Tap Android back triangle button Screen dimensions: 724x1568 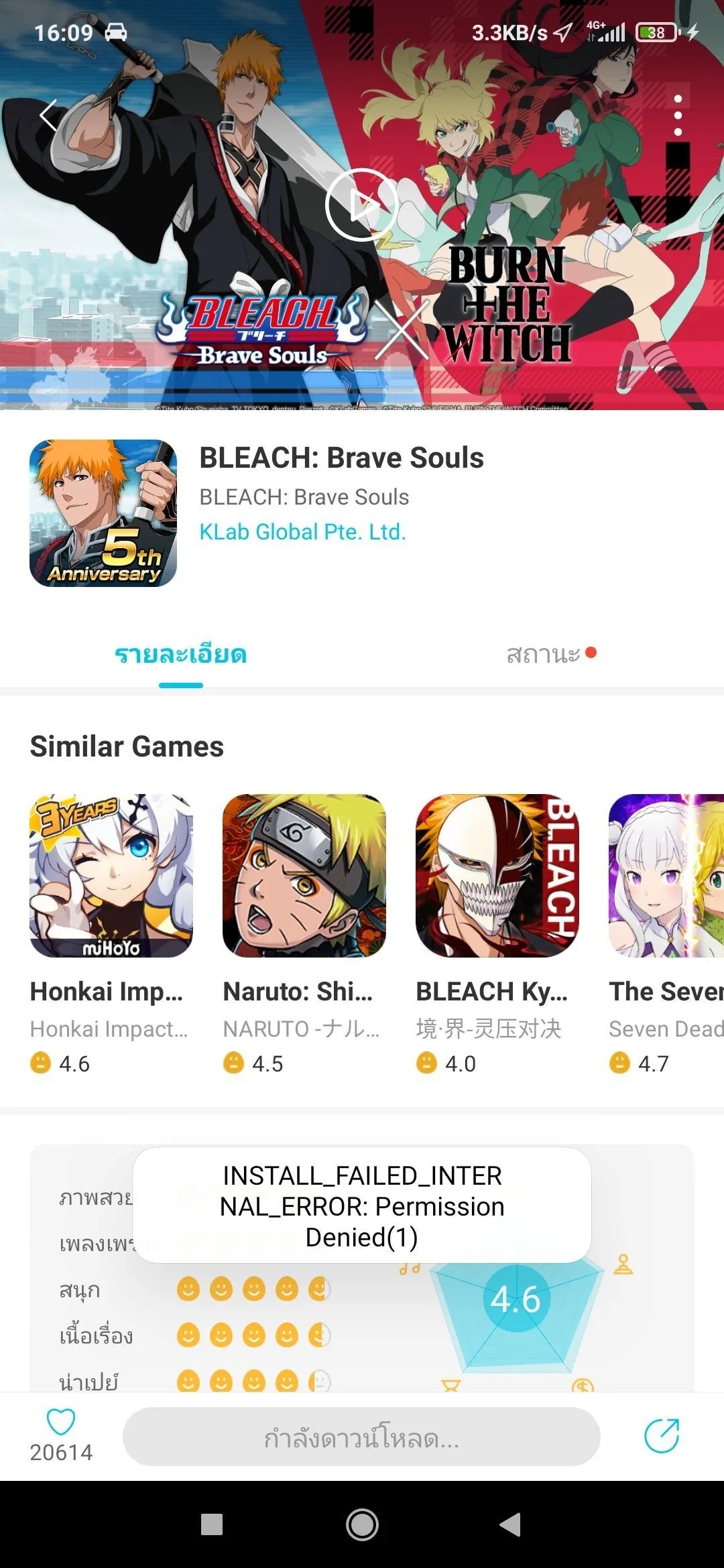click(511, 1524)
